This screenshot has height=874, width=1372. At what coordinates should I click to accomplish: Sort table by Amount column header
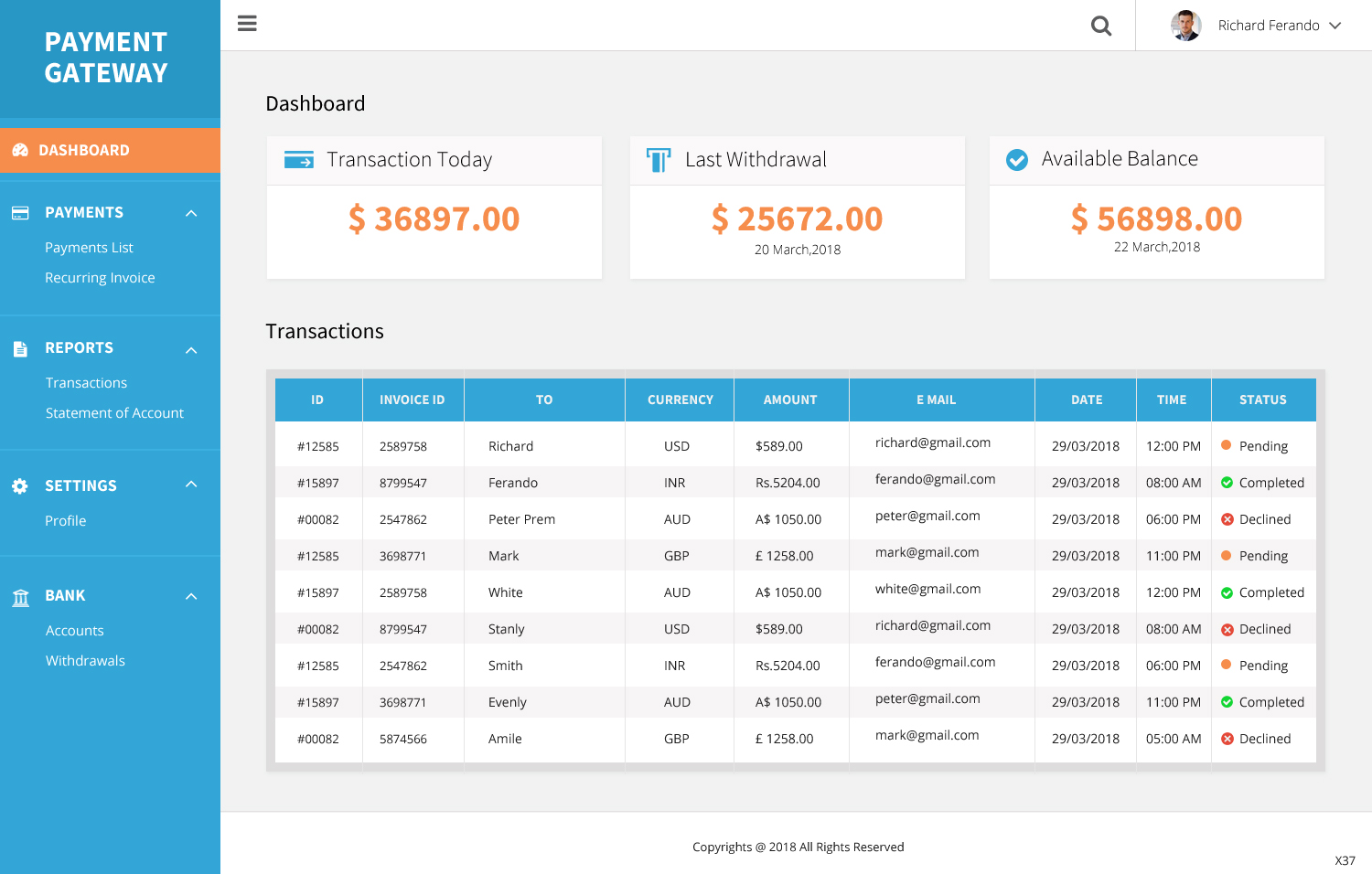790,400
